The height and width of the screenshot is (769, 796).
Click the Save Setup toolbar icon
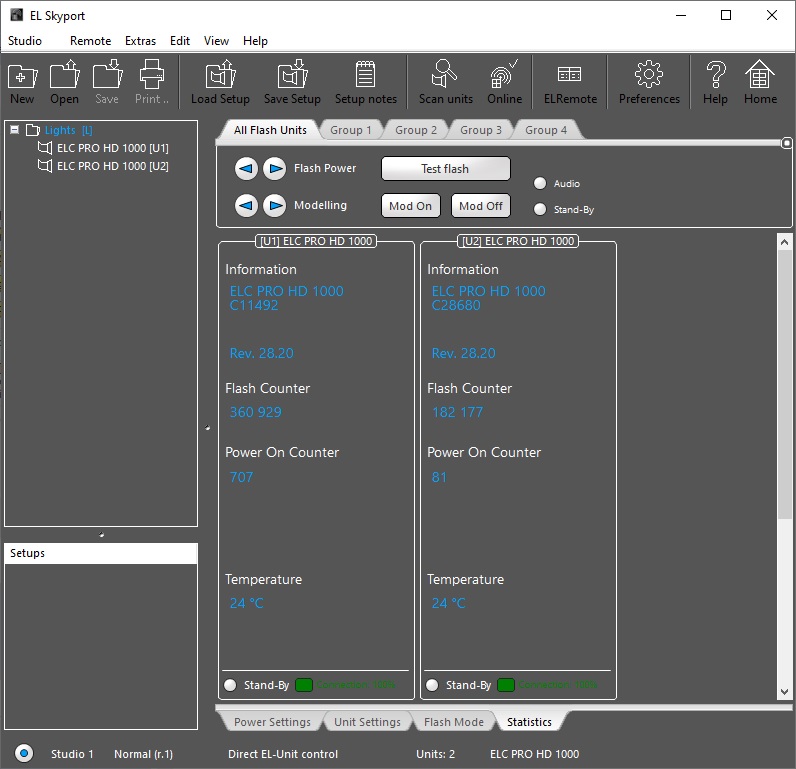(292, 83)
